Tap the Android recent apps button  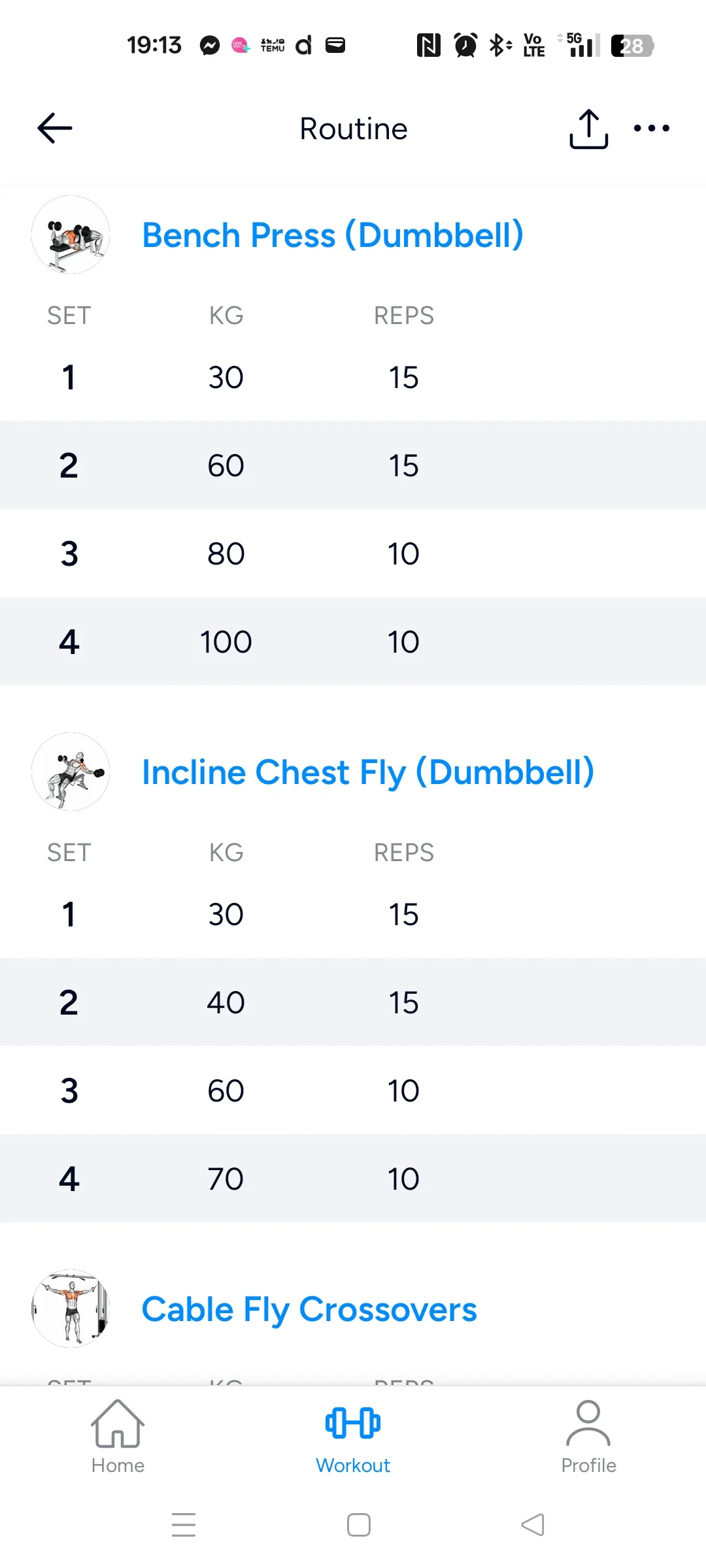[x=184, y=1525]
